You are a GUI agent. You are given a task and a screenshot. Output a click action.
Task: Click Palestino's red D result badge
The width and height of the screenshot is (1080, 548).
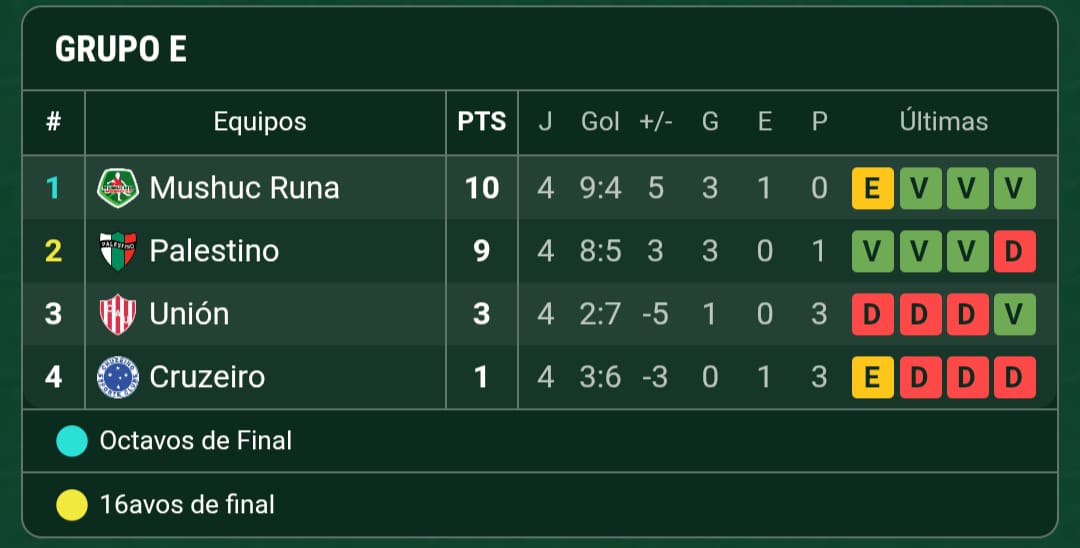click(x=1014, y=251)
